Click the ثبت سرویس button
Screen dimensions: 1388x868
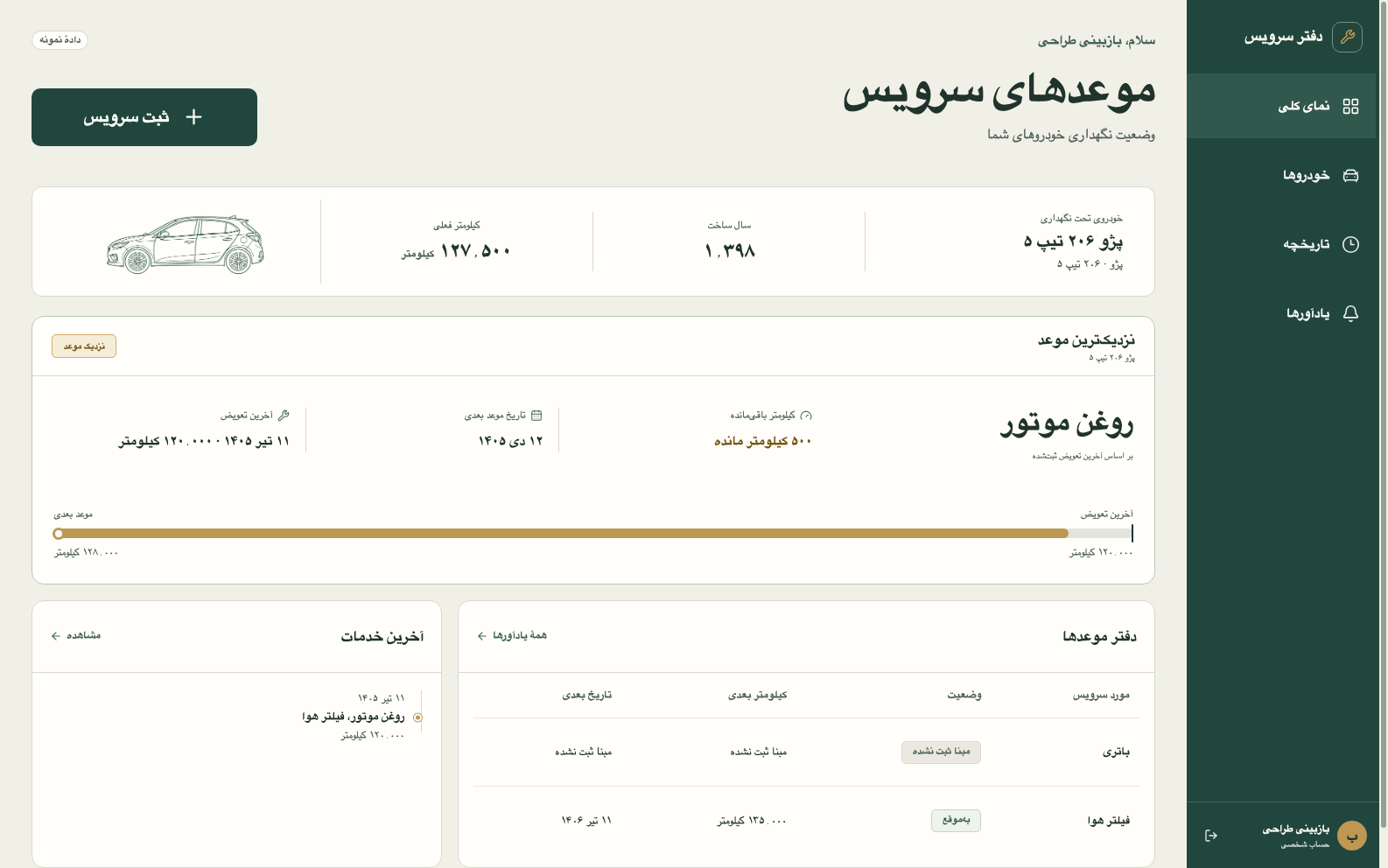pyautogui.click(x=144, y=117)
